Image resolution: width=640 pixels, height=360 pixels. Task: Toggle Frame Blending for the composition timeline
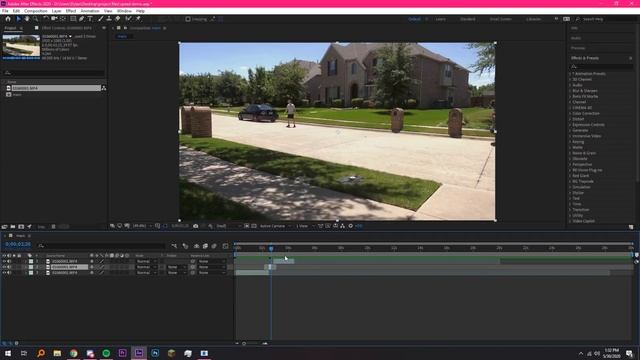point(205,246)
